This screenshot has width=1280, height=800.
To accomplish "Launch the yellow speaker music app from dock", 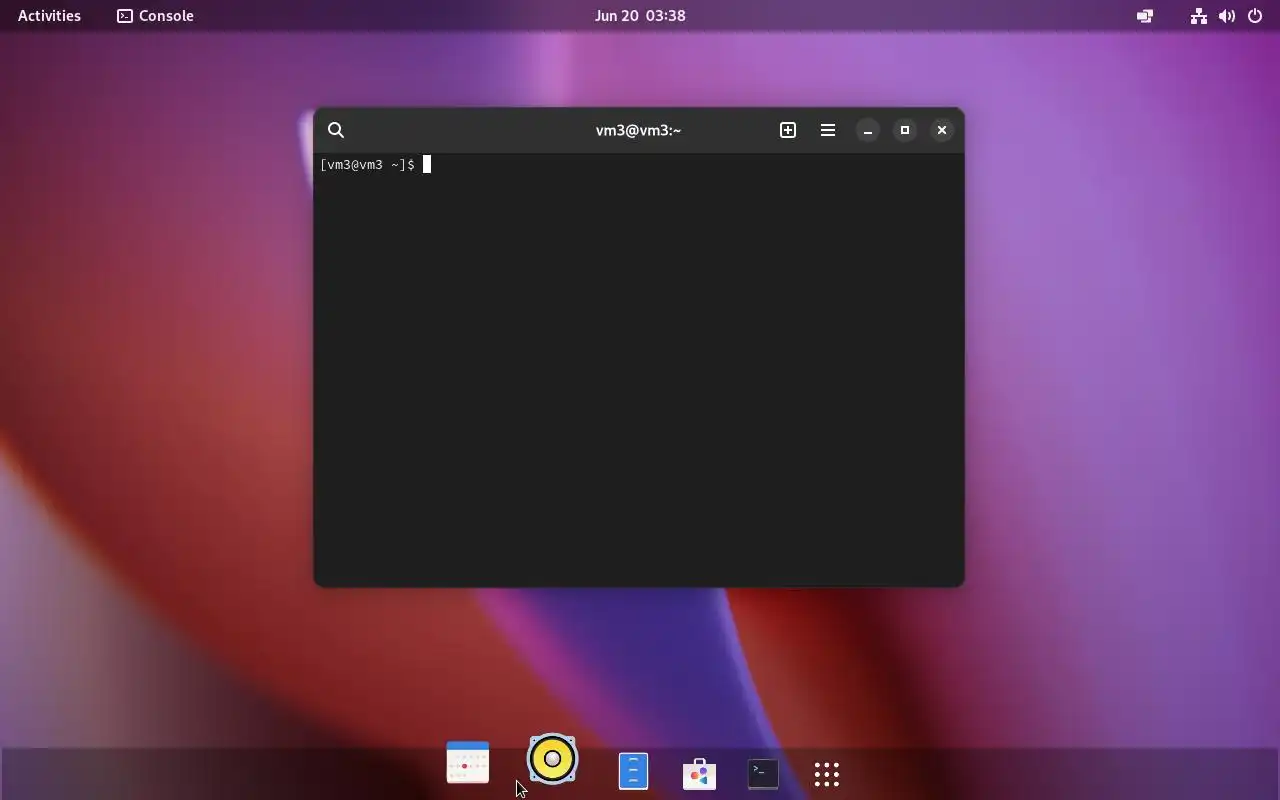I will tap(552, 760).
